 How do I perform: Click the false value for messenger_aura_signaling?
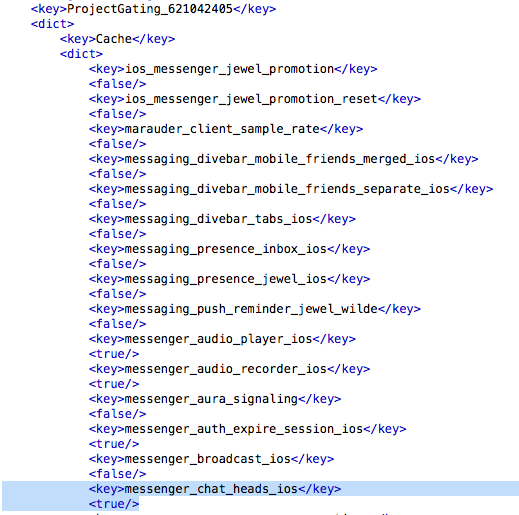pyautogui.click(x=117, y=414)
